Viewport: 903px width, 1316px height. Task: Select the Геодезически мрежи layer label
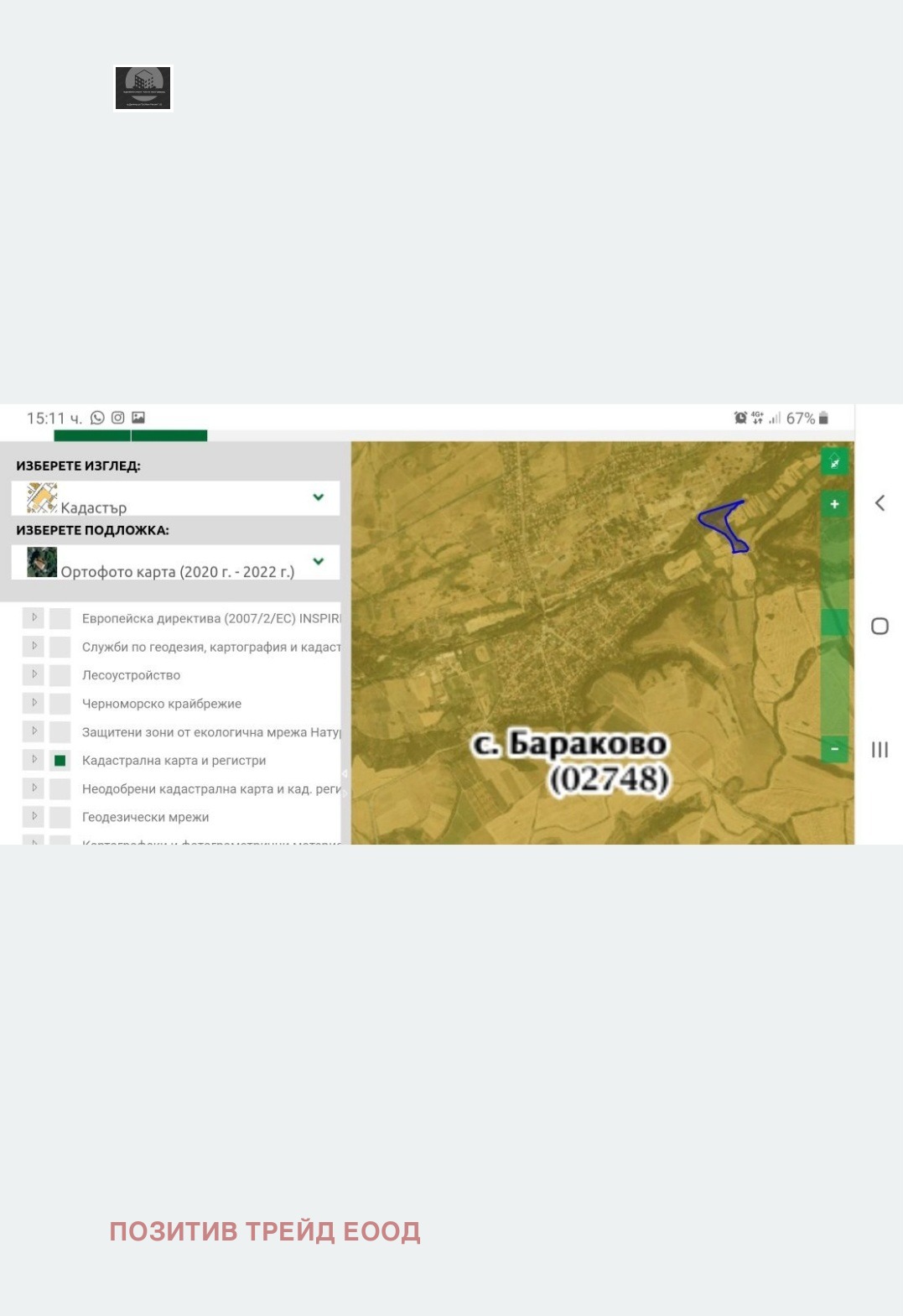(145, 817)
